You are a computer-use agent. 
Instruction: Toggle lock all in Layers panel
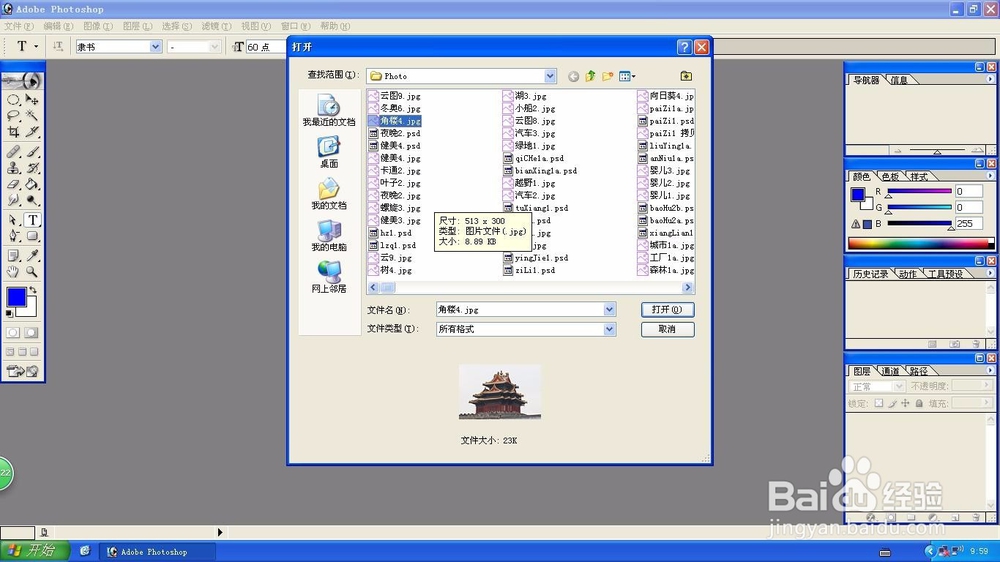click(919, 403)
